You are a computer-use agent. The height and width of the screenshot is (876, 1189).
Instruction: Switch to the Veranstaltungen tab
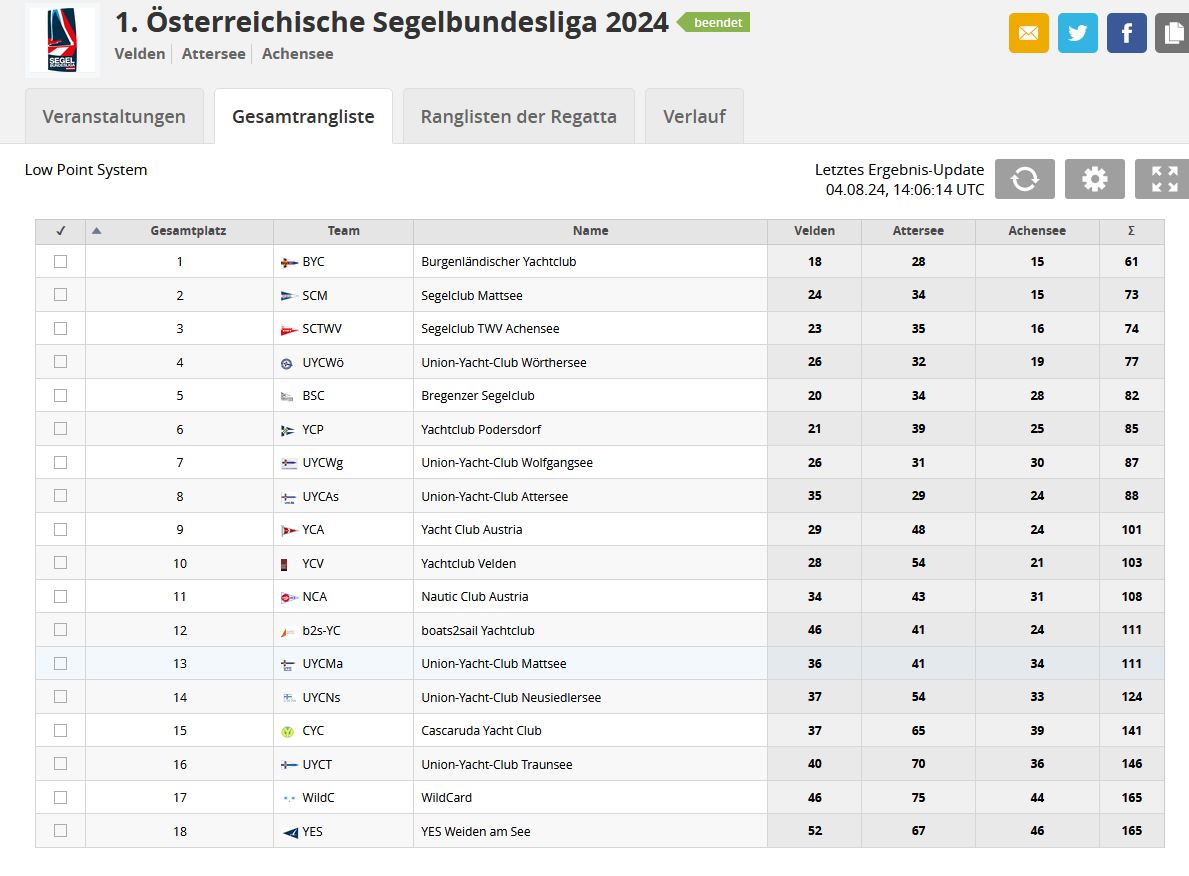[x=114, y=116]
